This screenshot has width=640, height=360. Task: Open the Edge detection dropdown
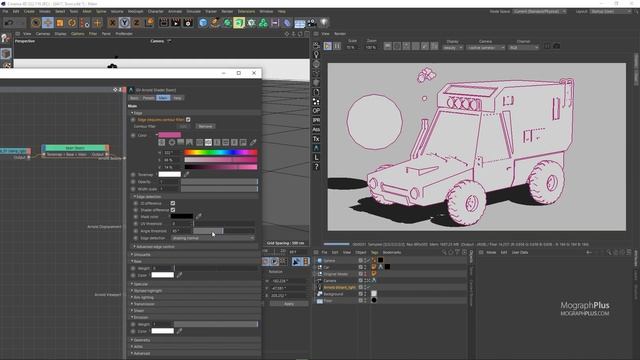(213, 238)
